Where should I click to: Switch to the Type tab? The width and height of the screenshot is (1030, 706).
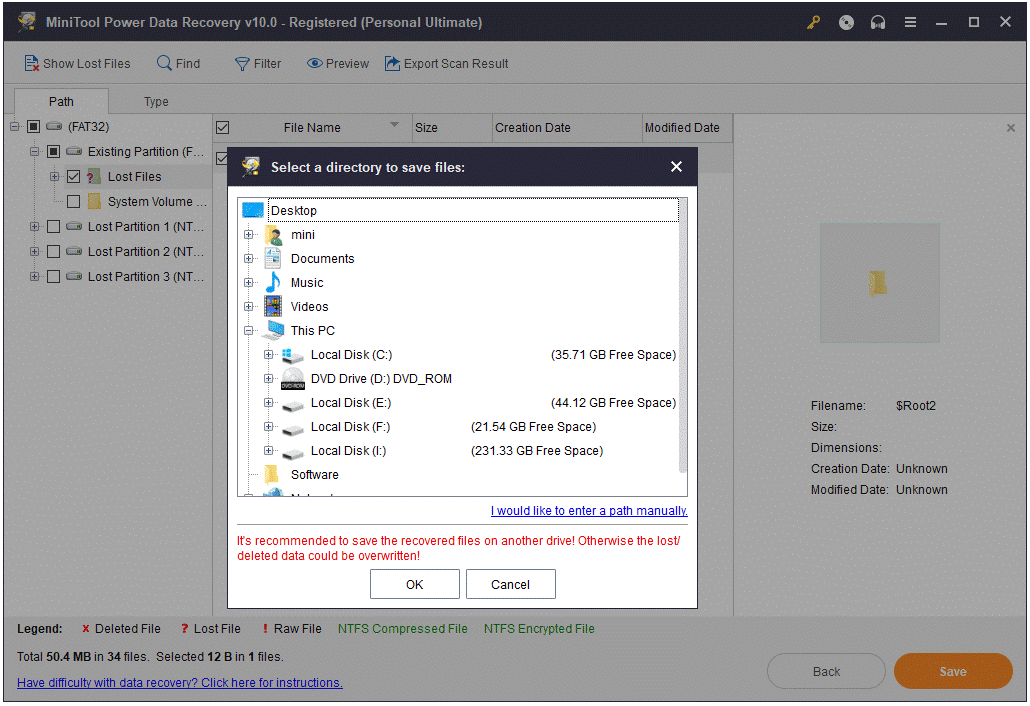(156, 101)
